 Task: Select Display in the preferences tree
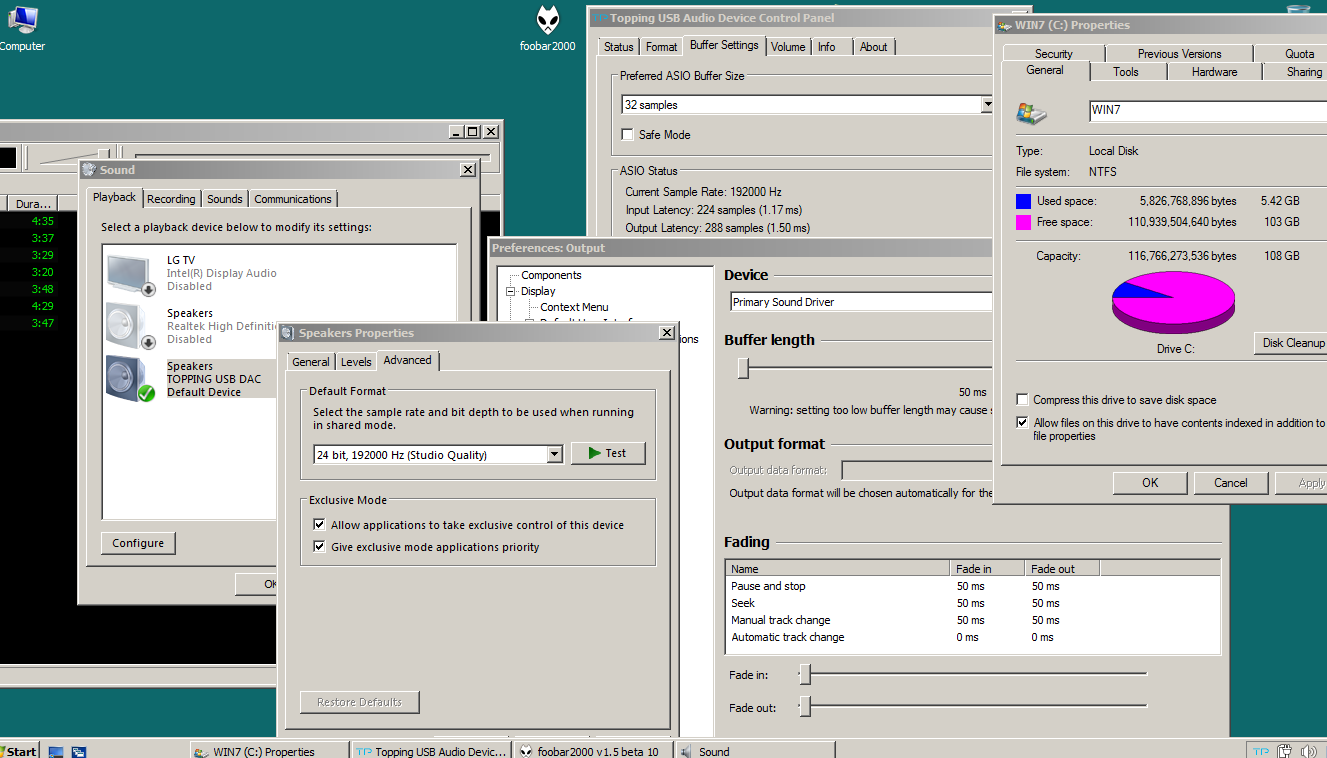(x=538, y=291)
